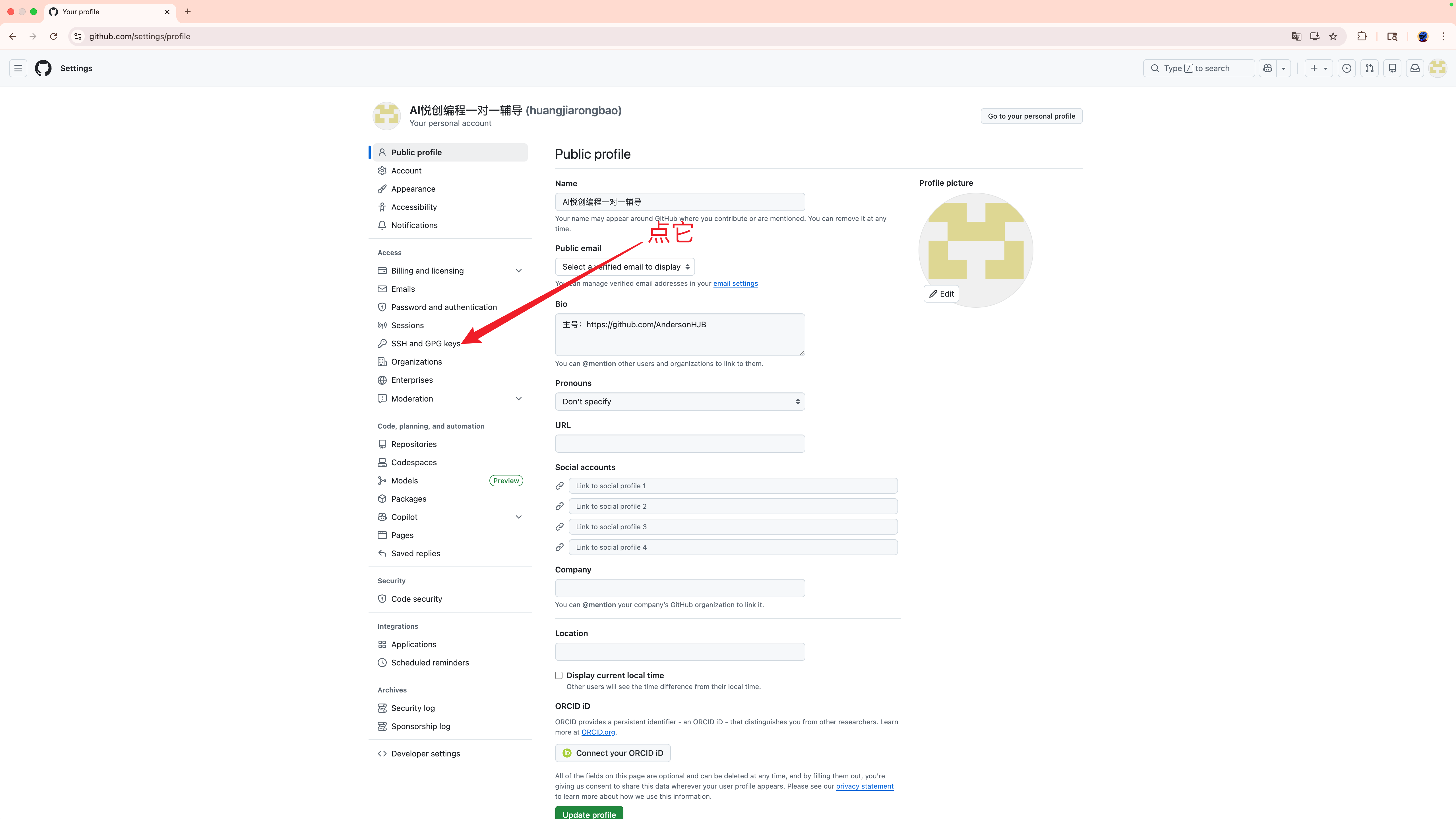Image resolution: width=1456 pixels, height=819 pixels.
Task: View pull requests from header icon
Action: (x=1370, y=68)
